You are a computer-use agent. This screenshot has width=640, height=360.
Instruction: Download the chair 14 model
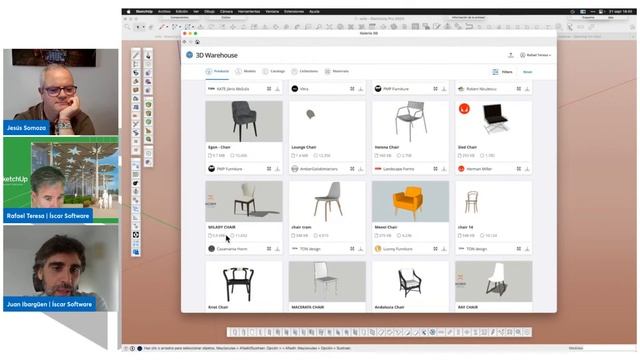(527, 249)
